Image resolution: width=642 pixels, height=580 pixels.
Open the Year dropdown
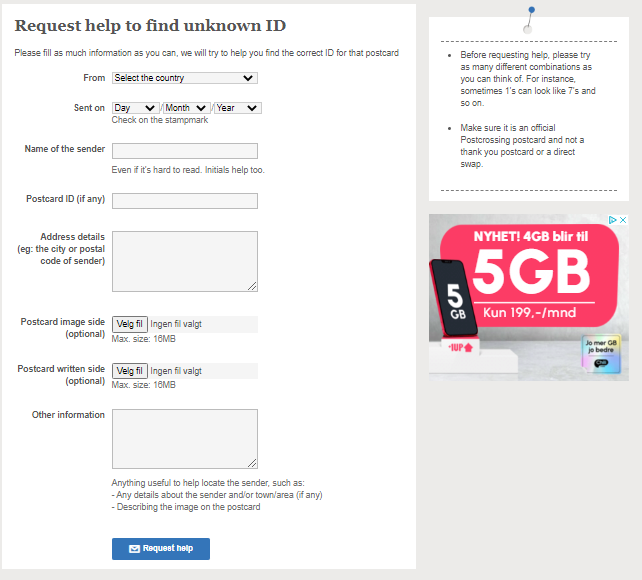pos(237,108)
